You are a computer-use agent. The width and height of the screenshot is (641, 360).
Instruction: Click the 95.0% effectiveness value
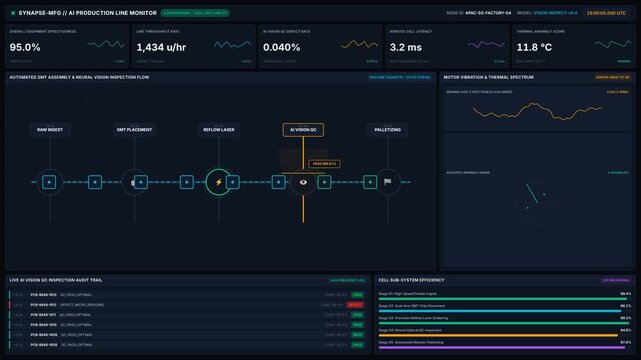pos(25,47)
